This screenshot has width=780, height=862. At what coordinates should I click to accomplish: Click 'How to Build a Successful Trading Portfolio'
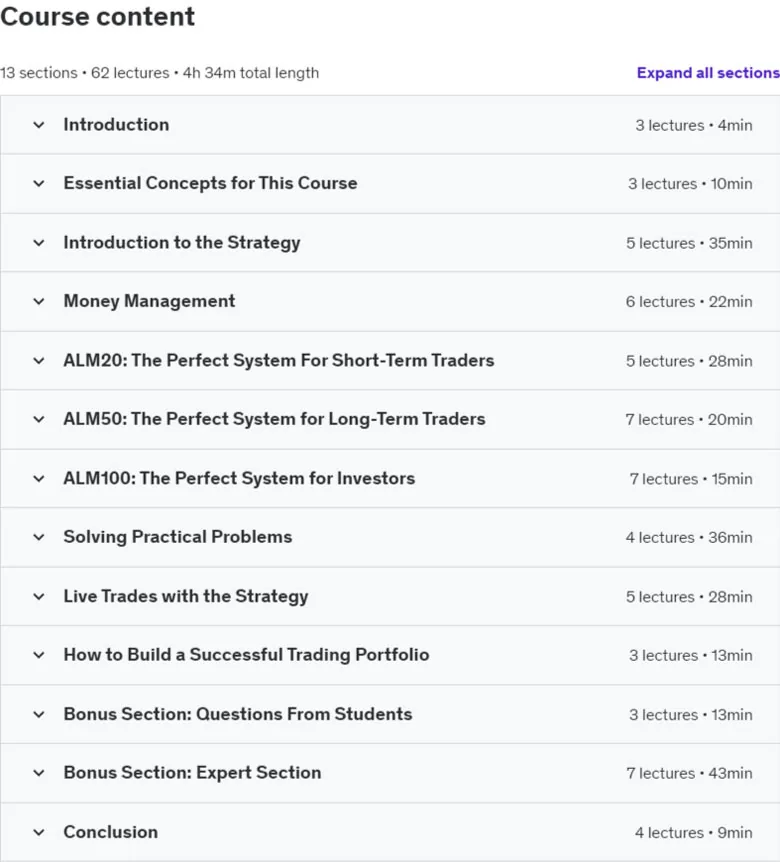coord(246,655)
